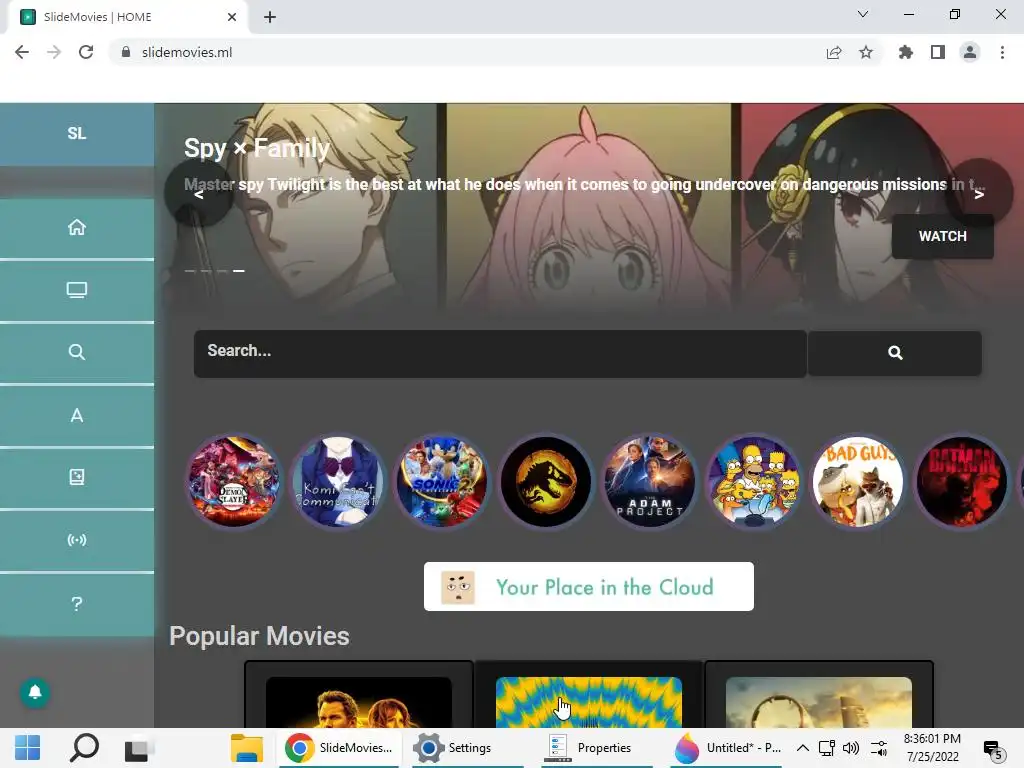Go to the next carousel slide

click(x=978, y=193)
